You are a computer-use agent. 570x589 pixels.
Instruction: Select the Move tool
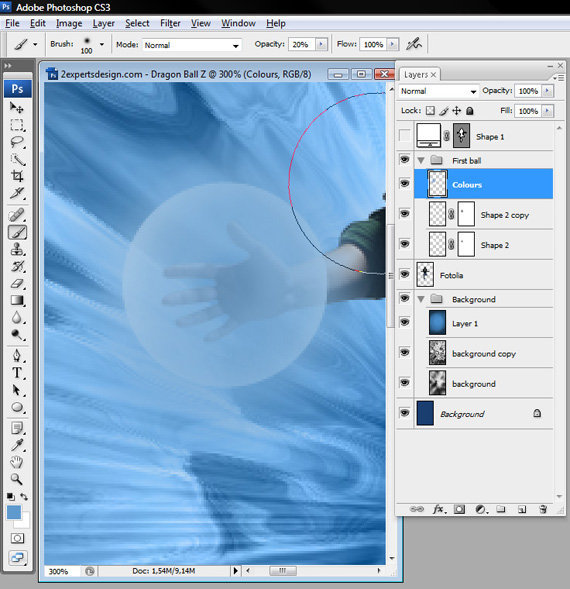(17, 107)
